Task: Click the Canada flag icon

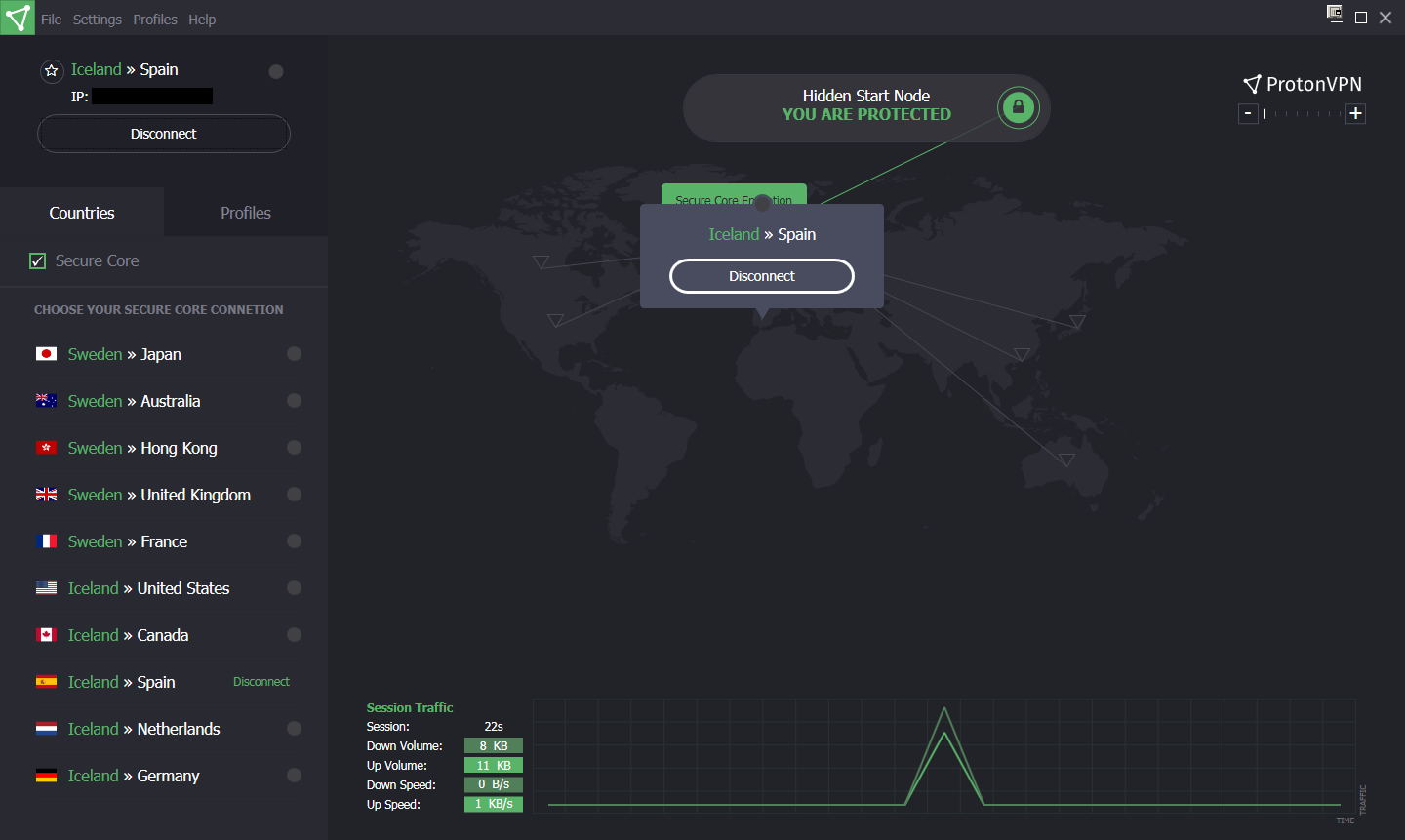Action: pyautogui.click(x=46, y=635)
